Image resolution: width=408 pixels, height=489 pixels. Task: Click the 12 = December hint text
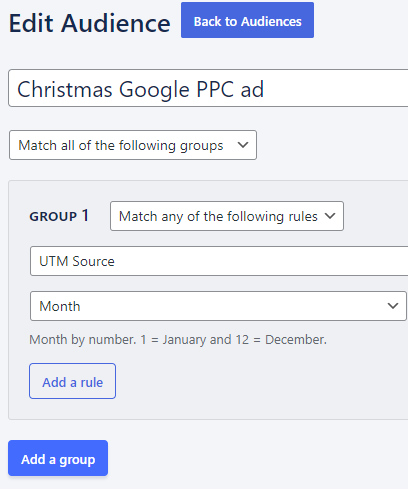click(281, 340)
